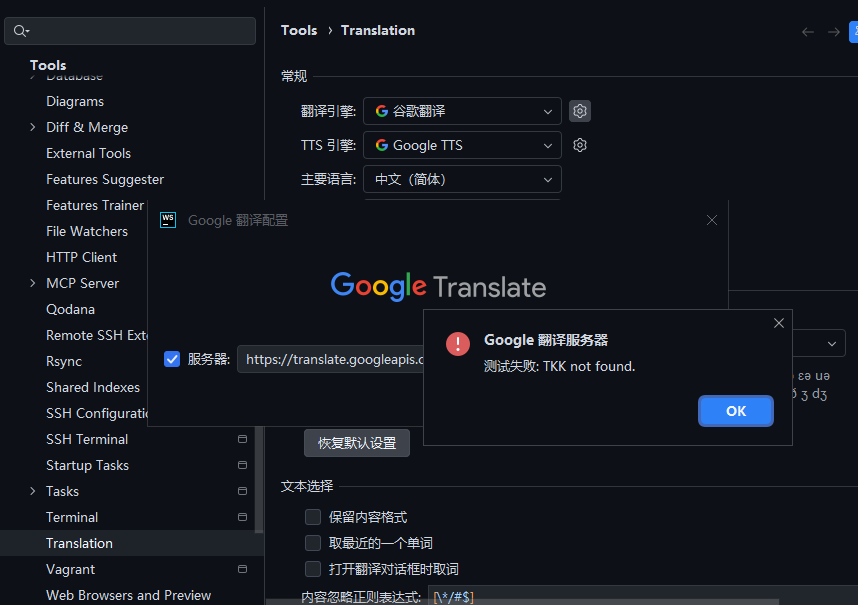Select the Translation tree item
The height and width of the screenshot is (605, 858).
tap(131, 543)
